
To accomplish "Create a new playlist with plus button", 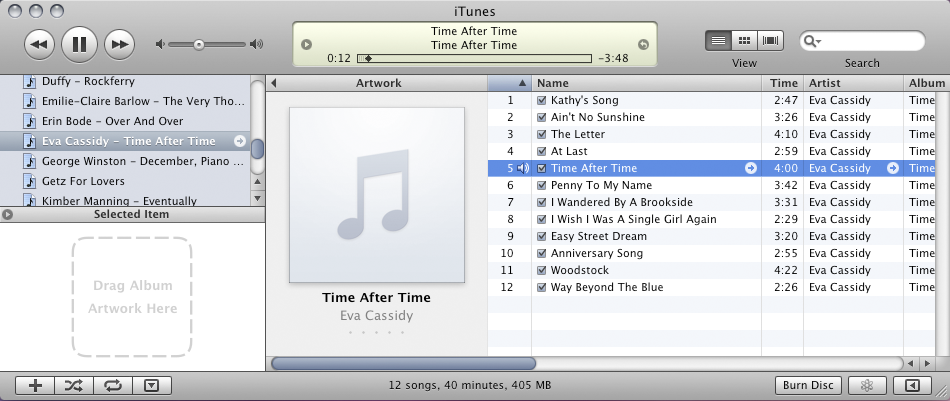I will (x=35, y=385).
